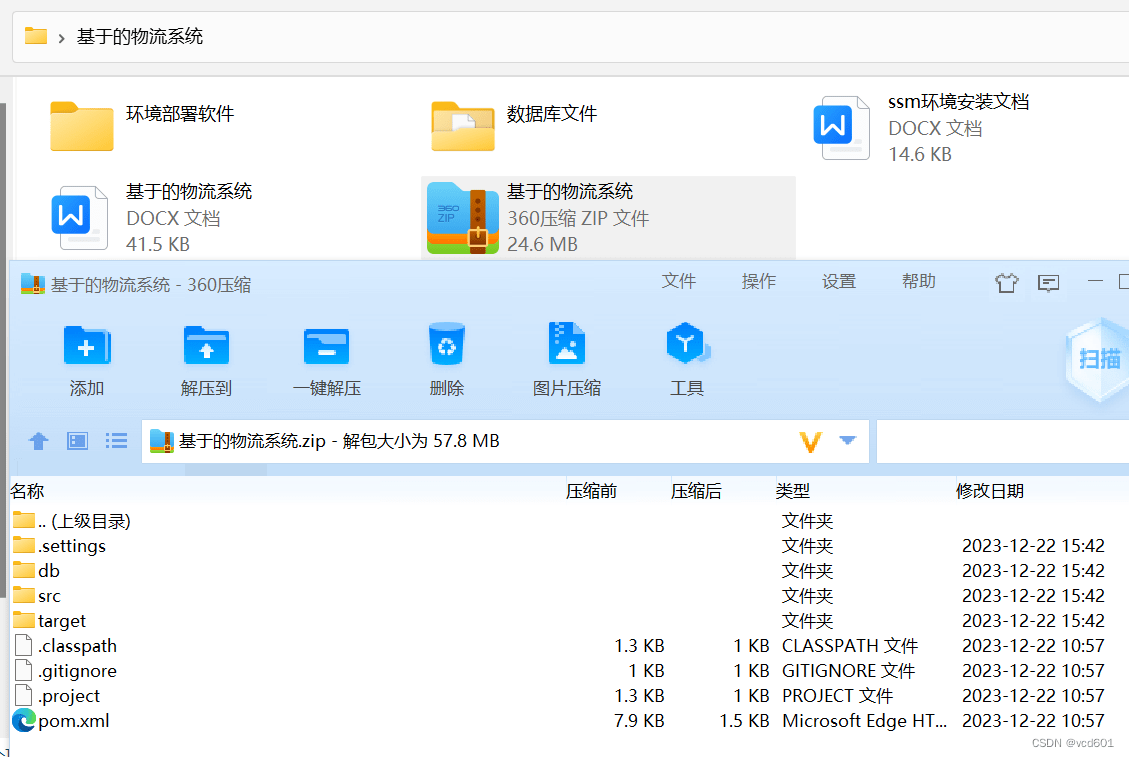Select the 环境部署软件 folder in Explorer
The width and height of the screenshot is (1129, 757).
[143, 125]
